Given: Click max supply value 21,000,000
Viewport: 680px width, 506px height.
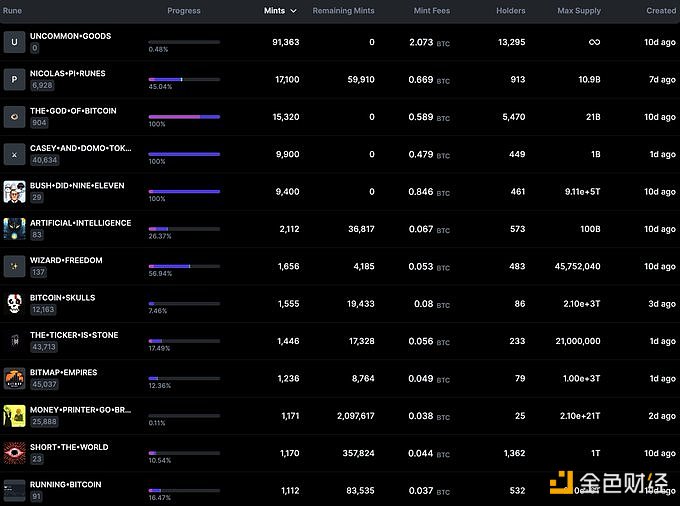Looking at the screenshot, I should (x=578, y=341).
